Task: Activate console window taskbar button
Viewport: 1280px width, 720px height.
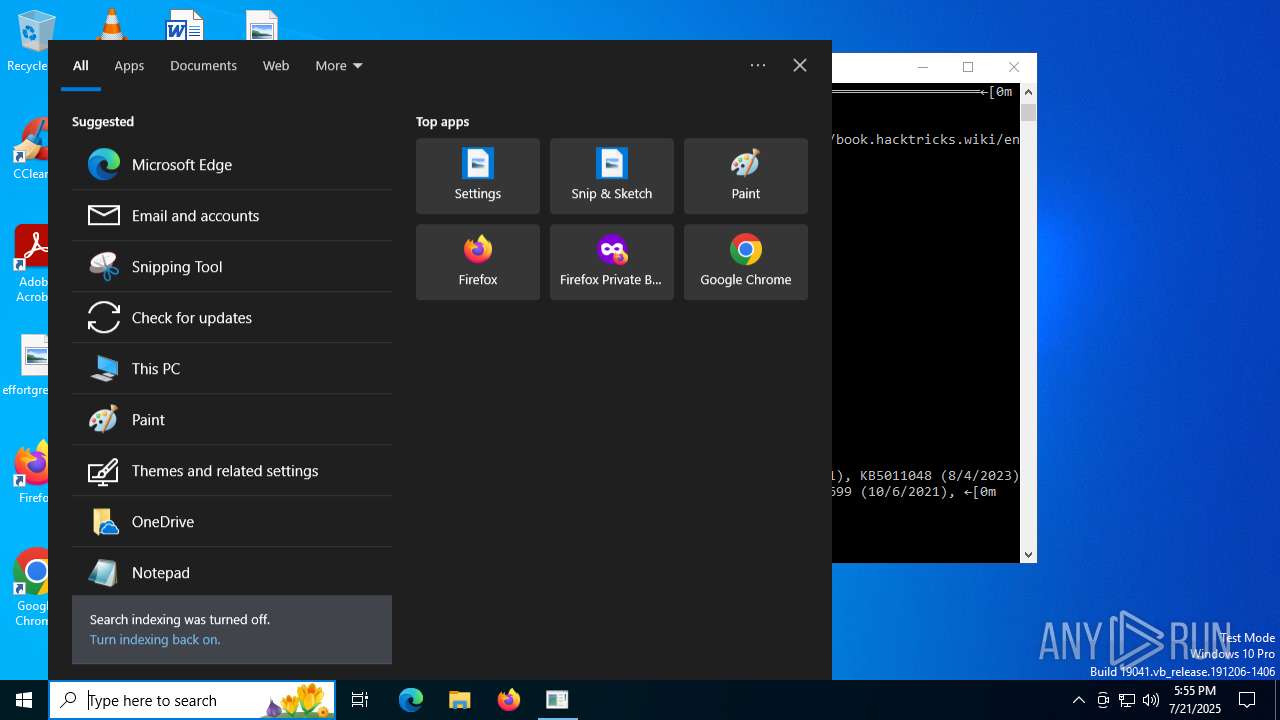Action: pyautogui.click(x=557, y=700)
